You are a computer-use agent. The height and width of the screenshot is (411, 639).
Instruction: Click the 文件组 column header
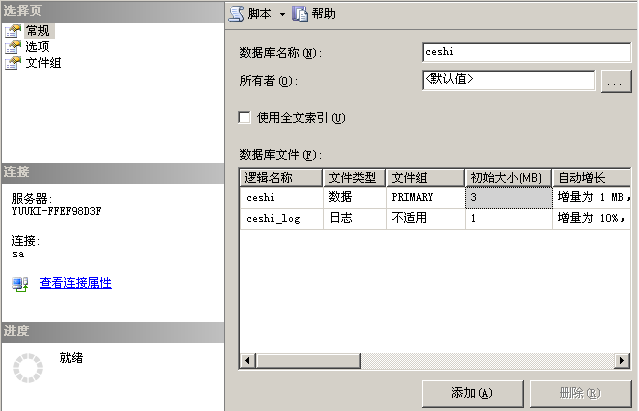pyautogui.click(x=425, y=178)
